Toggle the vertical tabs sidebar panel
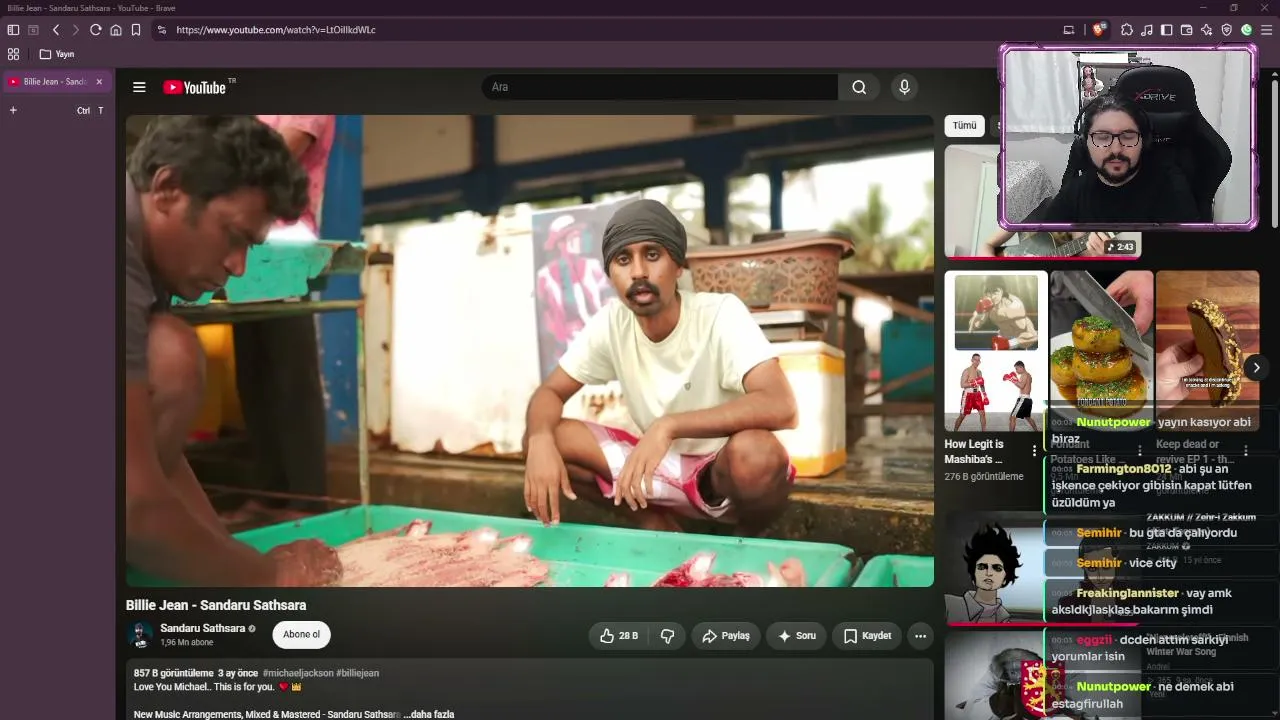 click(x=13, y=30)
